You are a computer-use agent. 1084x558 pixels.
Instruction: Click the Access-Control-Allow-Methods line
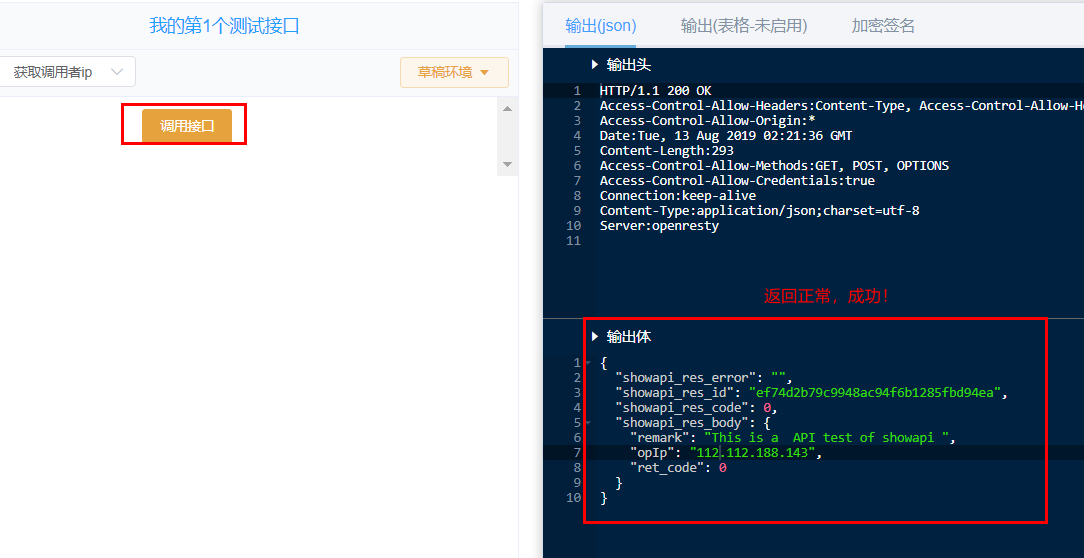774,166
